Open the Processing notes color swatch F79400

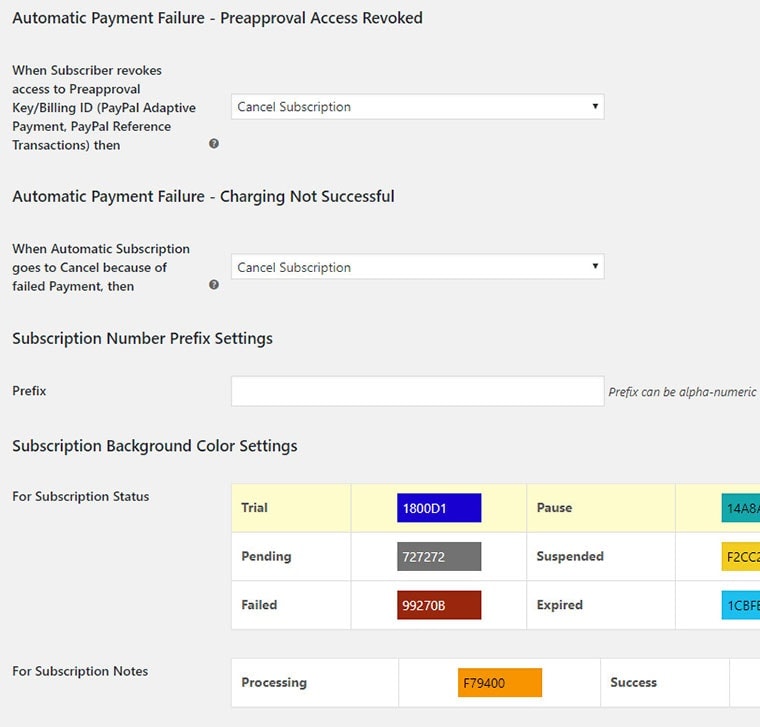point(500,682)
